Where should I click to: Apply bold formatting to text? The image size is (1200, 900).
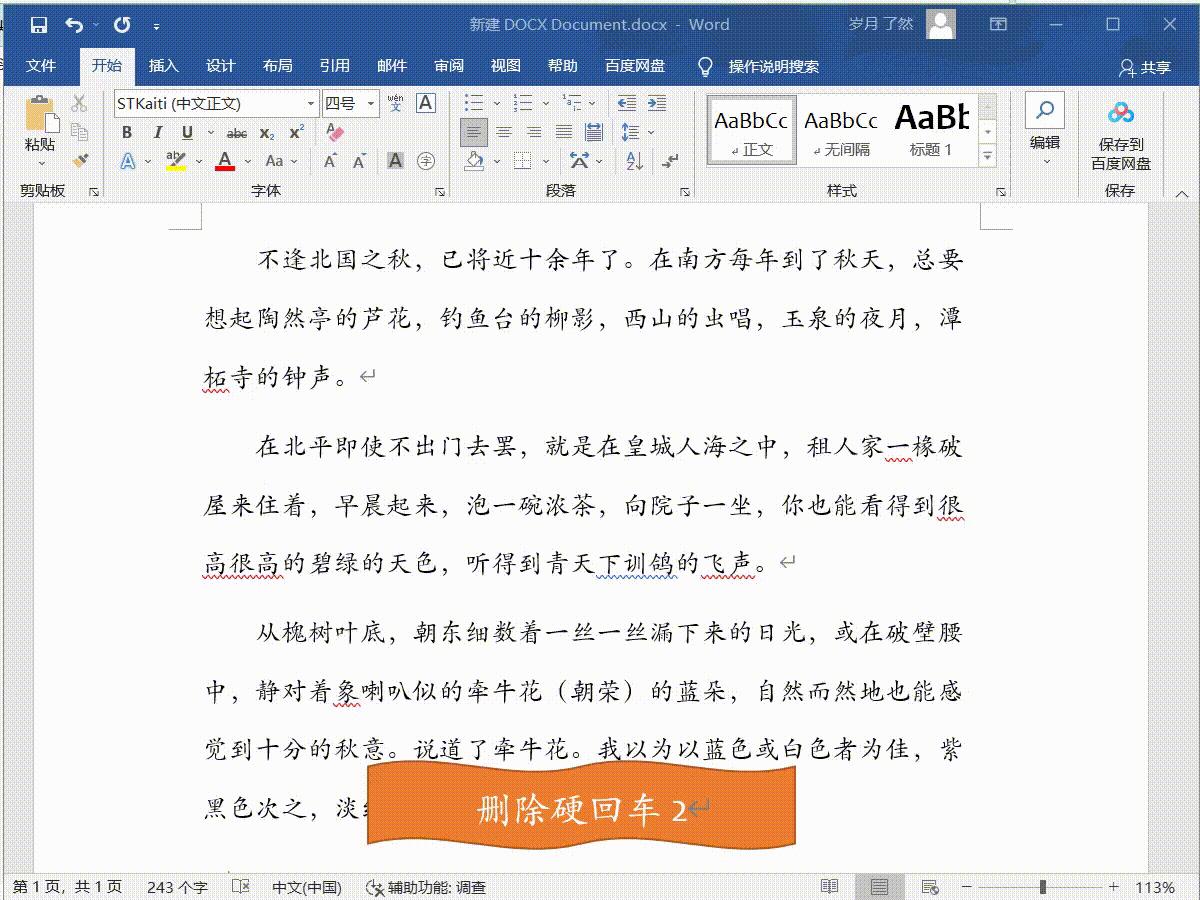(x=127, y=132)
